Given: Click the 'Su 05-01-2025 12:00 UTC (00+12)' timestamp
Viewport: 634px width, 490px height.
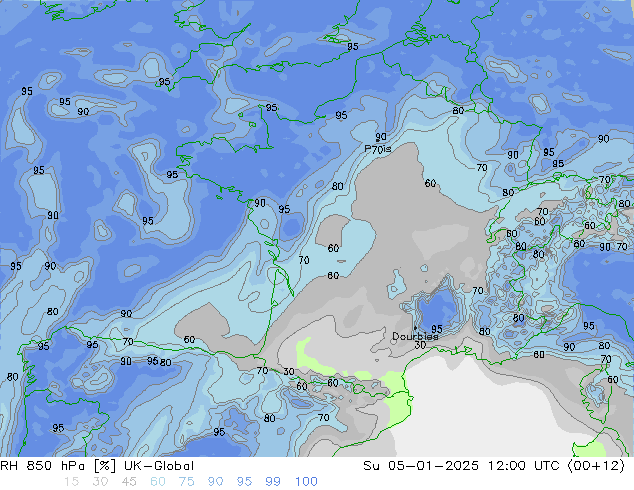Looking at the screenshot, I should click(x=494, y=466).
